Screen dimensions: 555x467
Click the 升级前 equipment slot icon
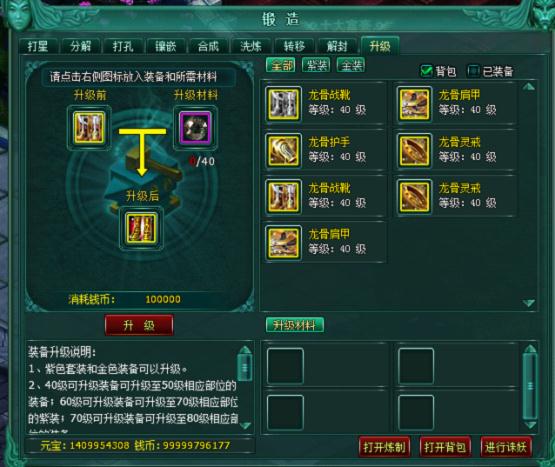click(x=89, y=127)
